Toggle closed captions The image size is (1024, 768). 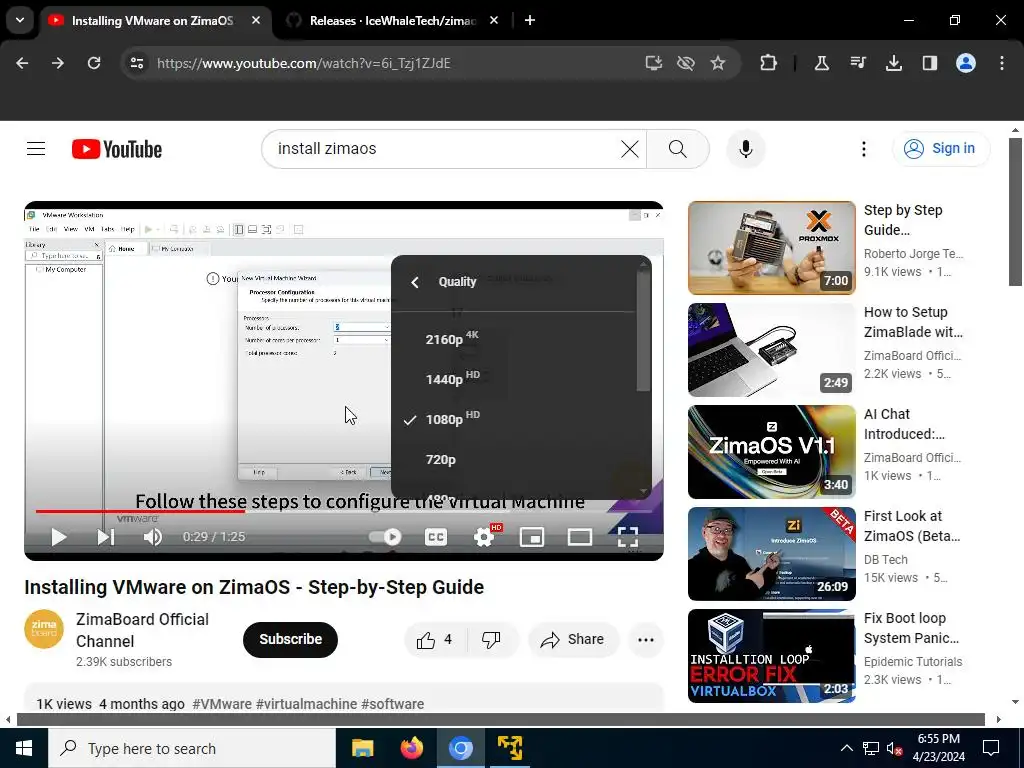pos(436,537)
